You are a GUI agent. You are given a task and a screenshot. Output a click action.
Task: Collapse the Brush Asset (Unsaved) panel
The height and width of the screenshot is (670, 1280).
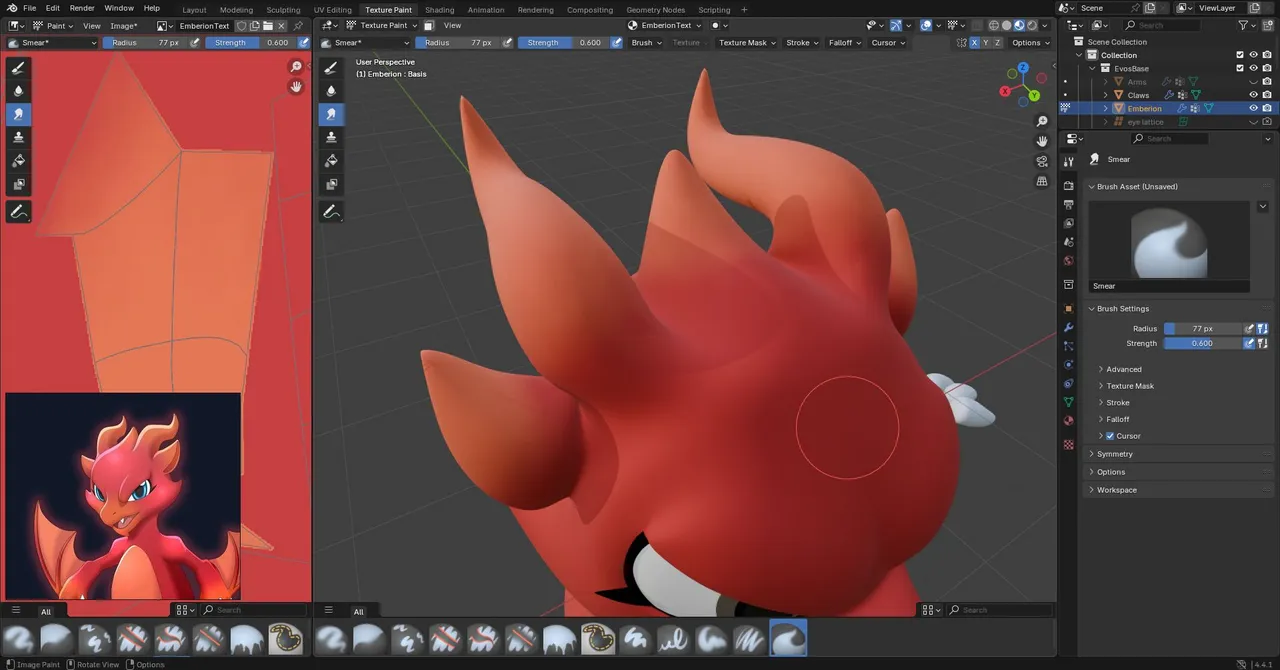click(1137, 187)
